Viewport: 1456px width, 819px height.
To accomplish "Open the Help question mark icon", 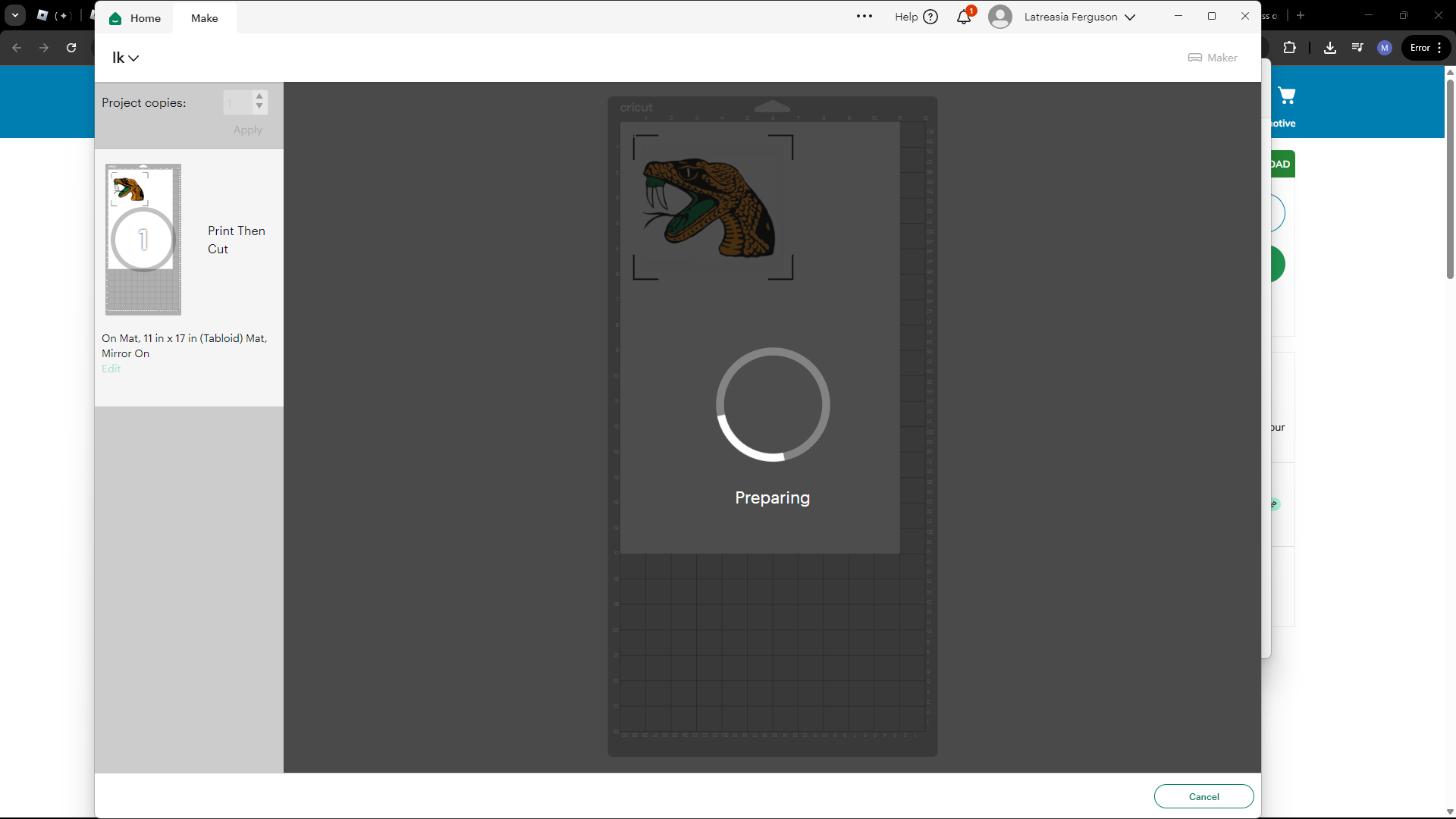I will [931, 17].
